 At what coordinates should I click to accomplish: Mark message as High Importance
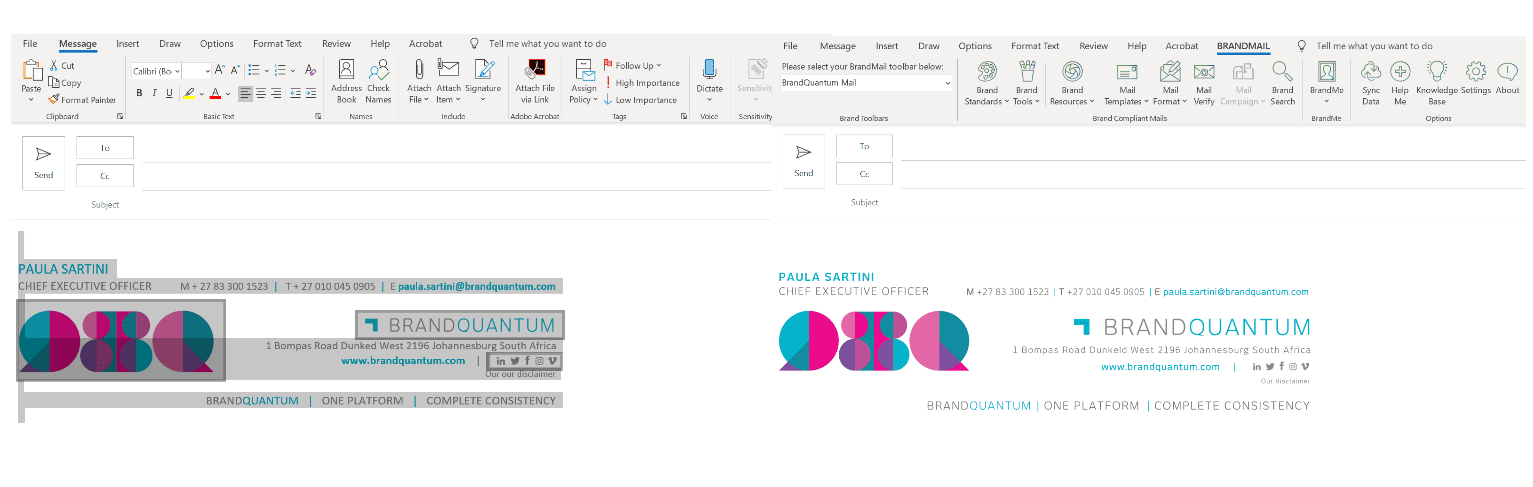coord(641,83)
